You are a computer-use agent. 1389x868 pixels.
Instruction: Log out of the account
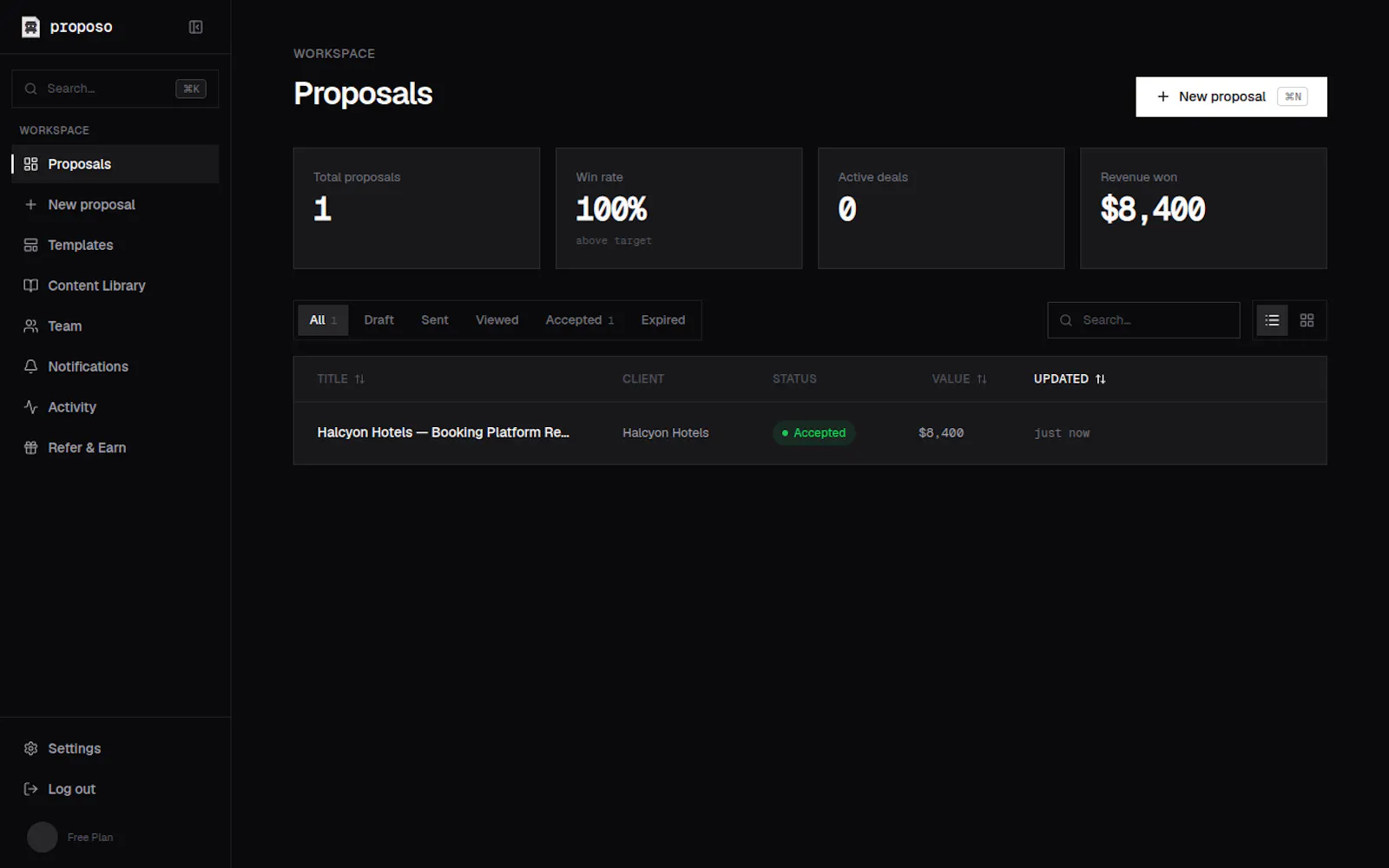[x=115, y=789]
